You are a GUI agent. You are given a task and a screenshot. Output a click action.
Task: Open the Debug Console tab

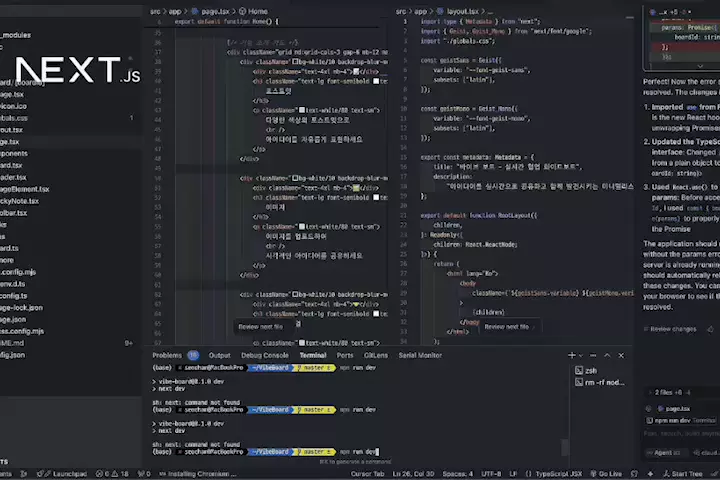pos(265,355)
